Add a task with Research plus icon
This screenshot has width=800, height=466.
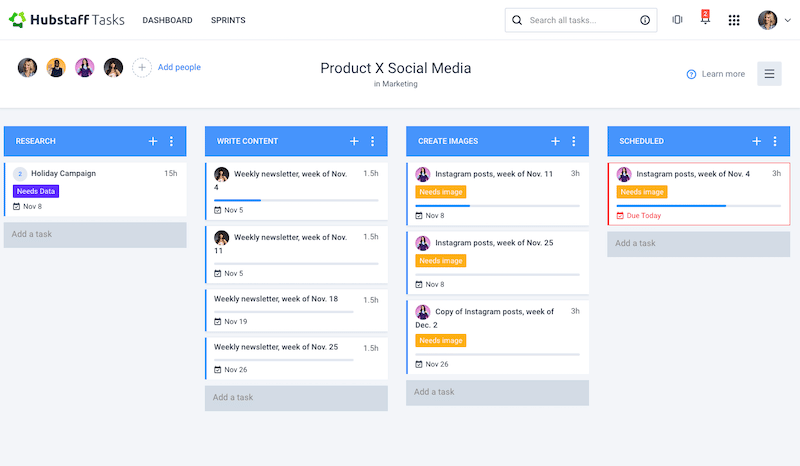click(x=153, y=141)
